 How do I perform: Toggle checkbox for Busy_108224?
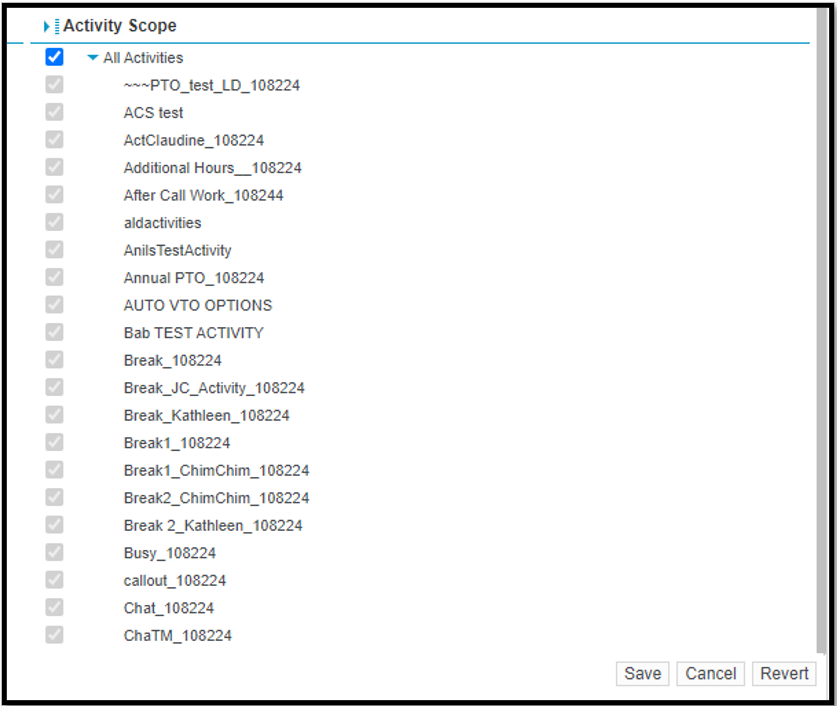pos(54,552)
